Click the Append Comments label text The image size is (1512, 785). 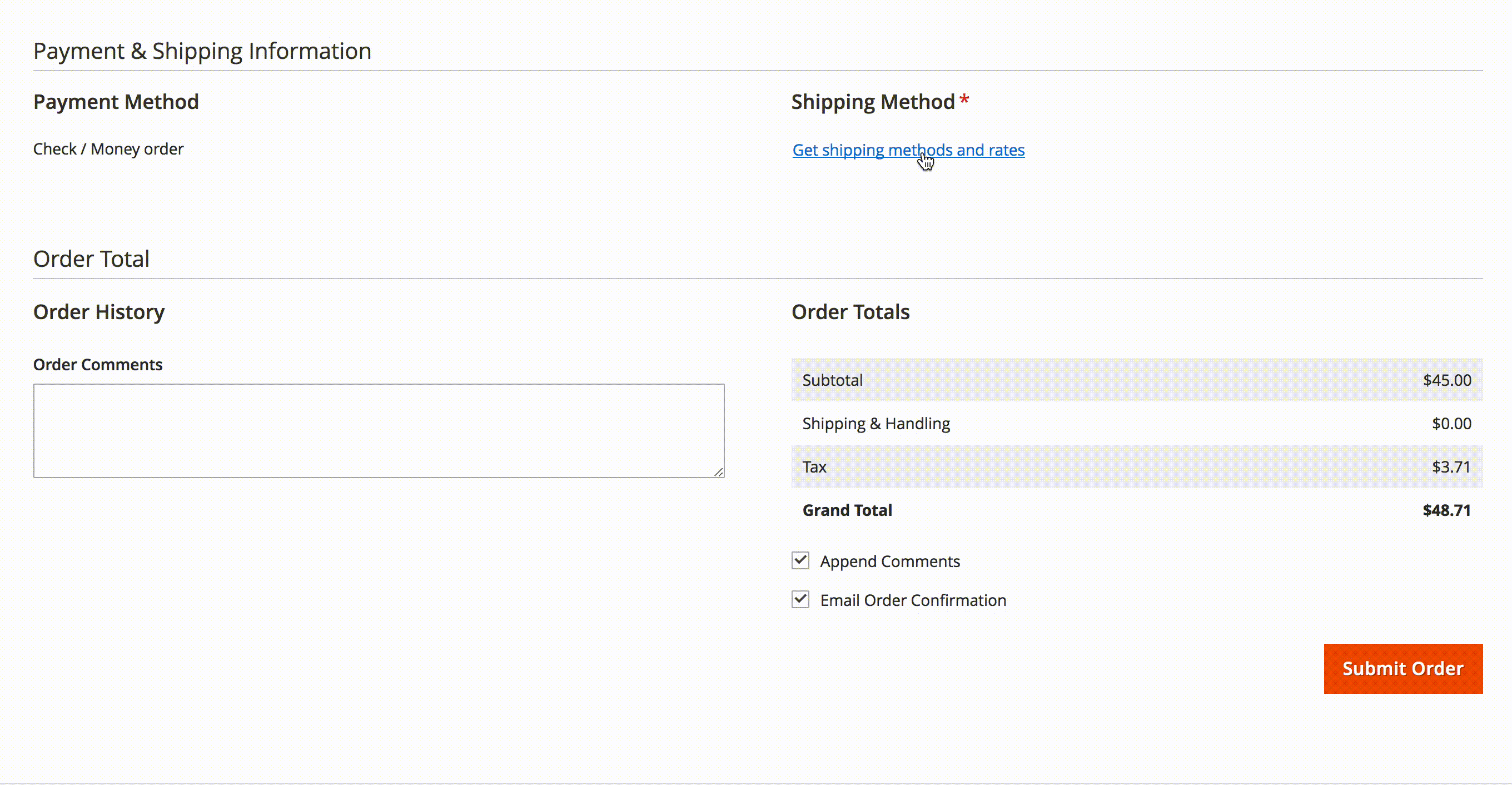[890, 562]
